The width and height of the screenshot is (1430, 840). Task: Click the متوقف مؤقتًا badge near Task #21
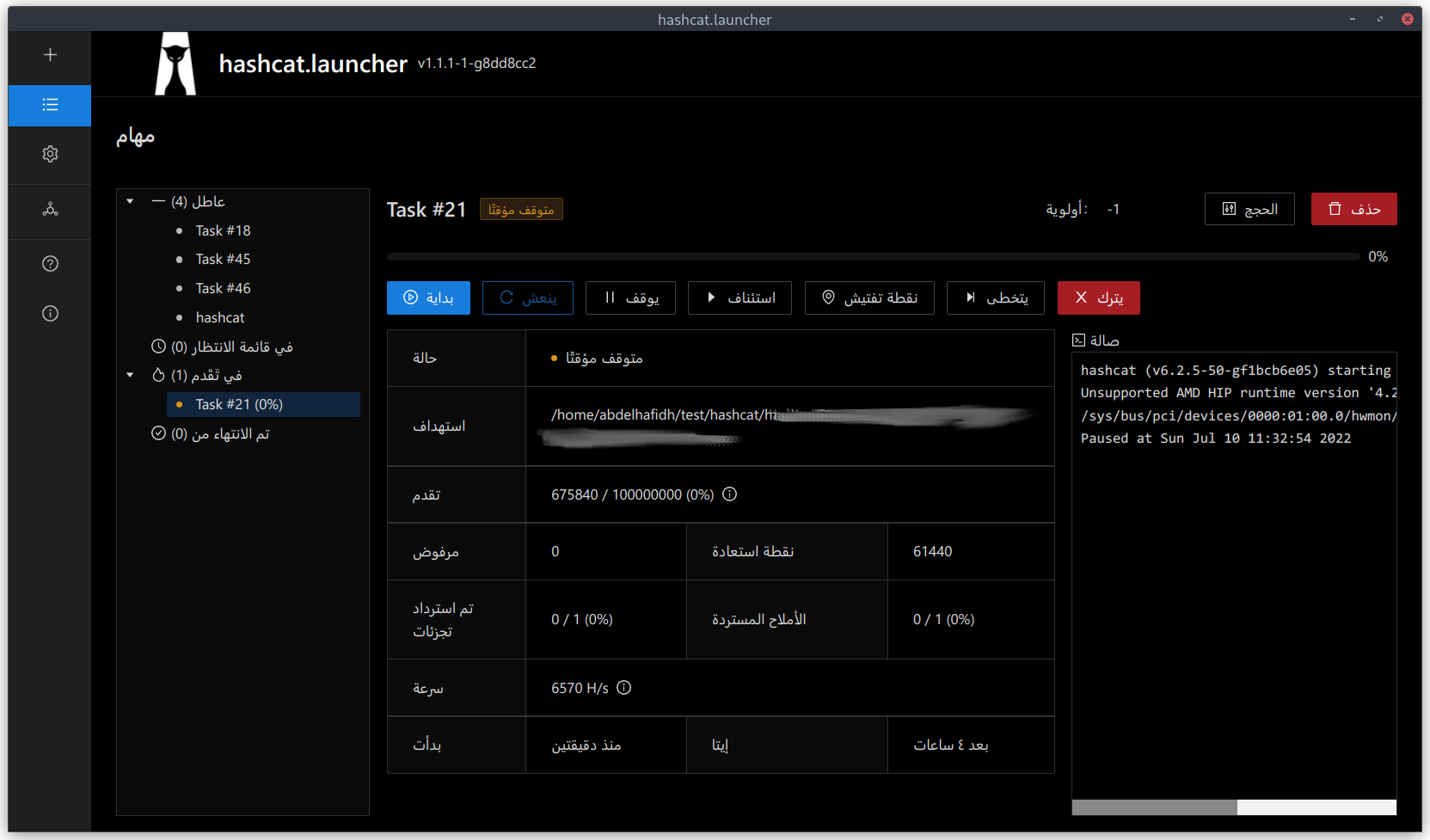[521, 210]
